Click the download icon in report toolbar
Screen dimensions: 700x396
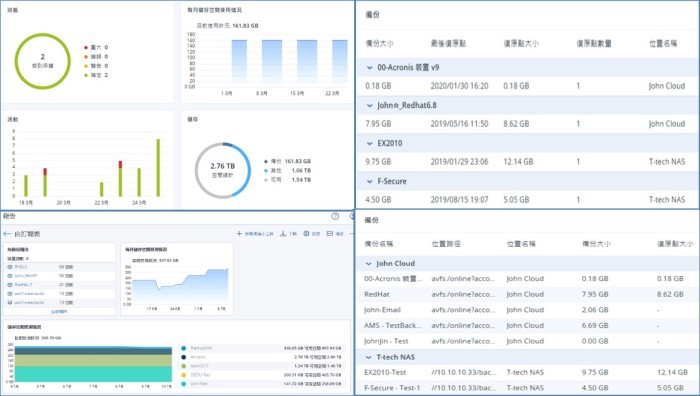coord(283,233)
